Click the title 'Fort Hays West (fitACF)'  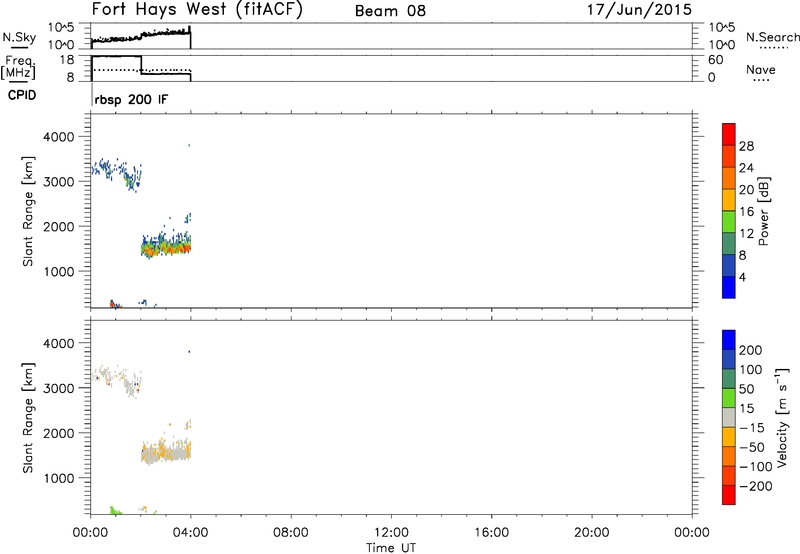tap(197, 10)
